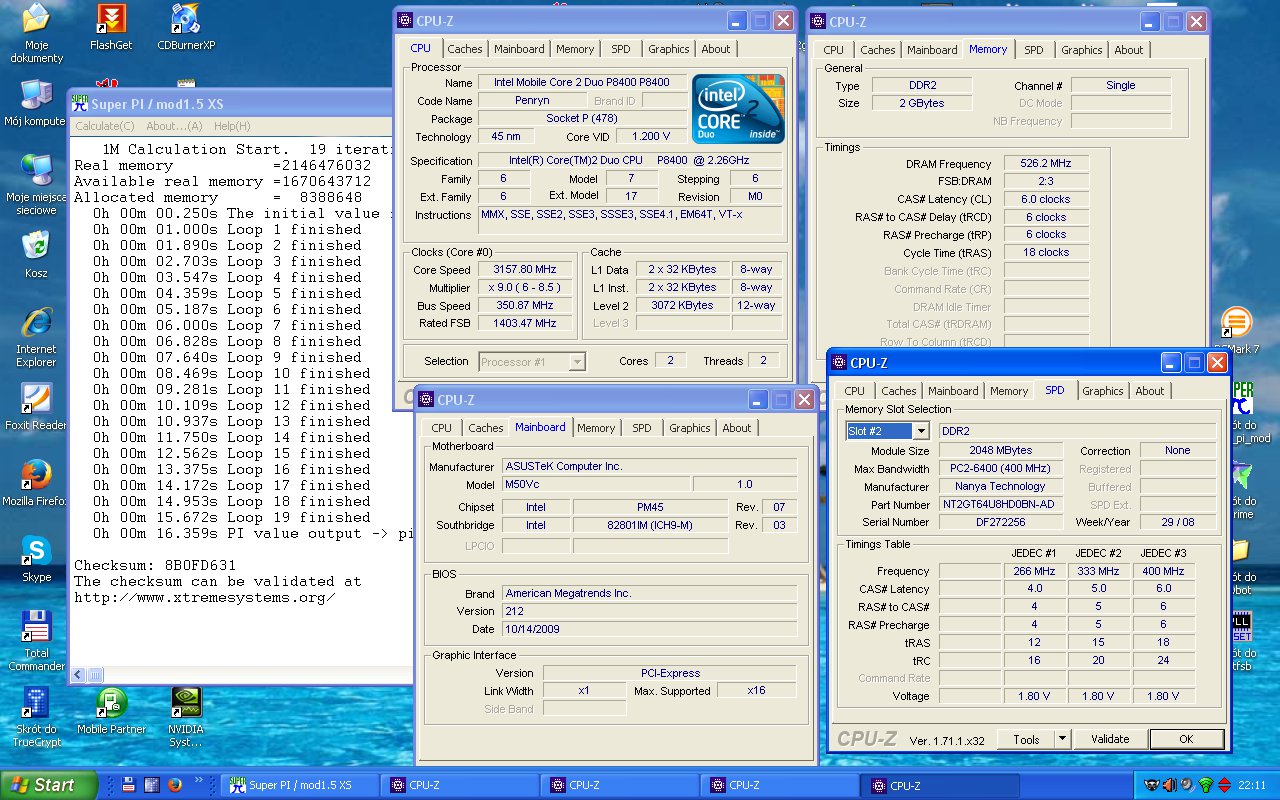Click the Max Bandwidth PC2-6400 (400 MHz) field
The width and height of the screenshot is (1280, 800).
[1002, 469]
